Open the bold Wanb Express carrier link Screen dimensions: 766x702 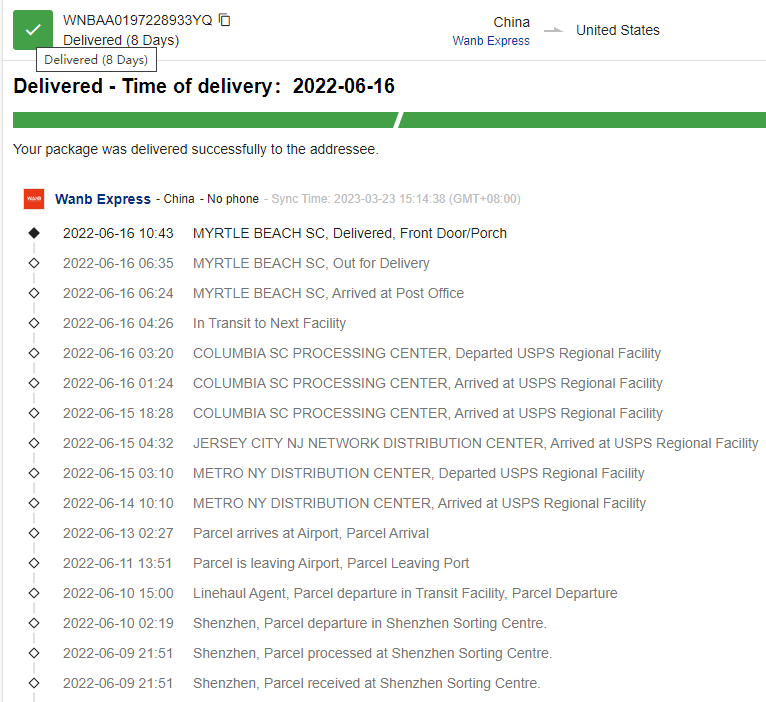(x=103, y=199)
